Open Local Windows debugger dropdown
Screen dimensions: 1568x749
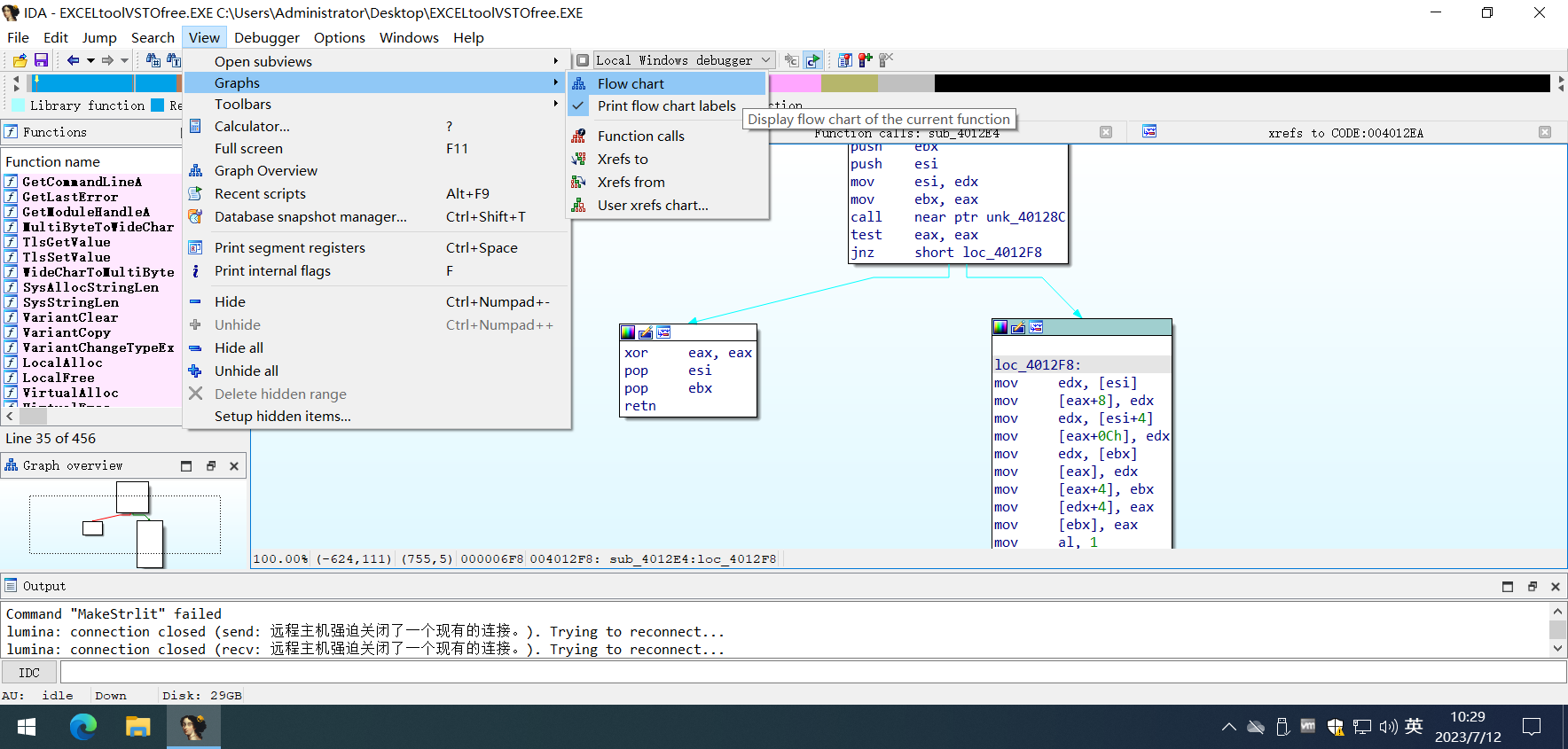click(684, 60)
